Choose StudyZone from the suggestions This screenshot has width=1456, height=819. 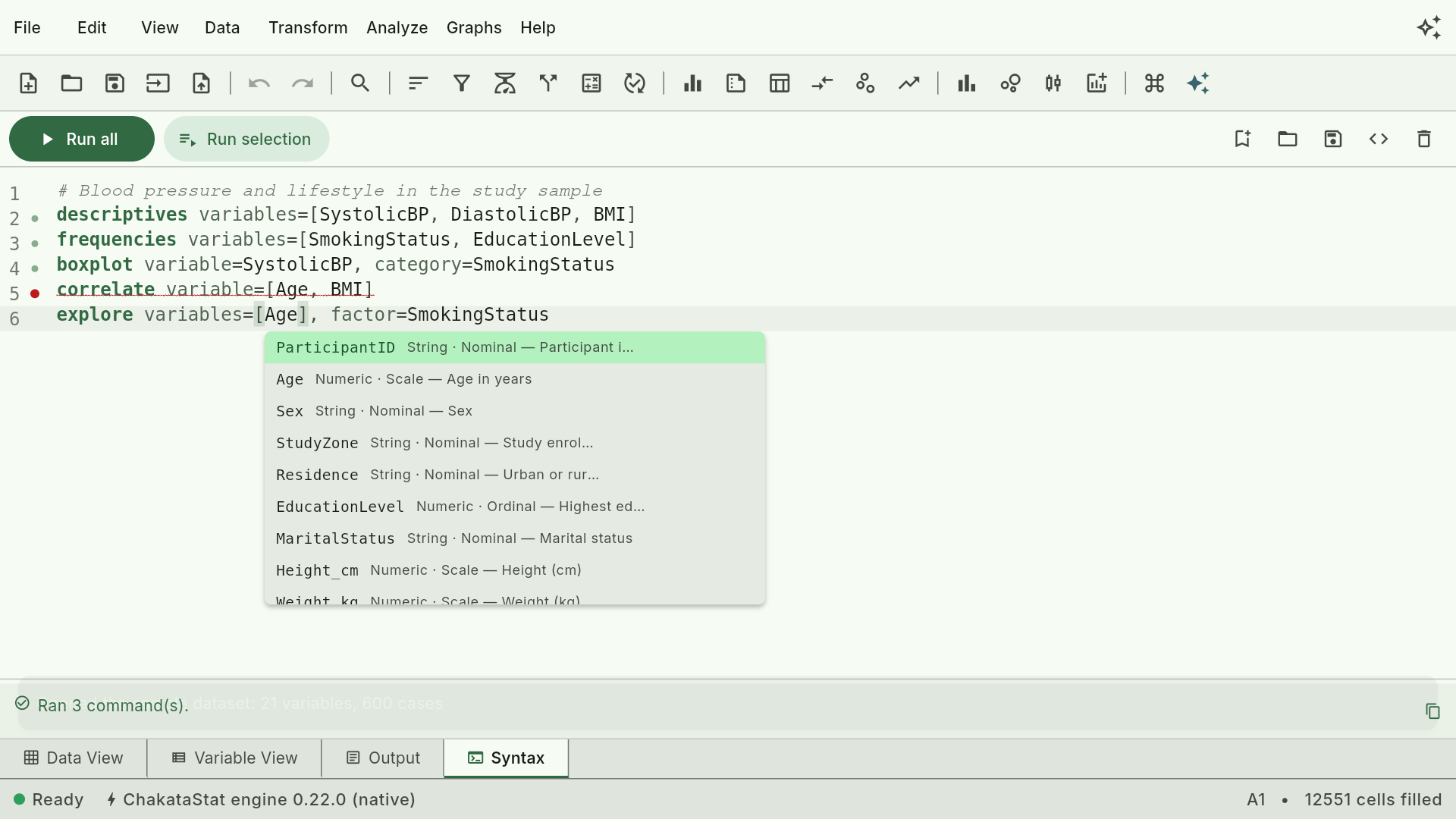coord(515,443)
